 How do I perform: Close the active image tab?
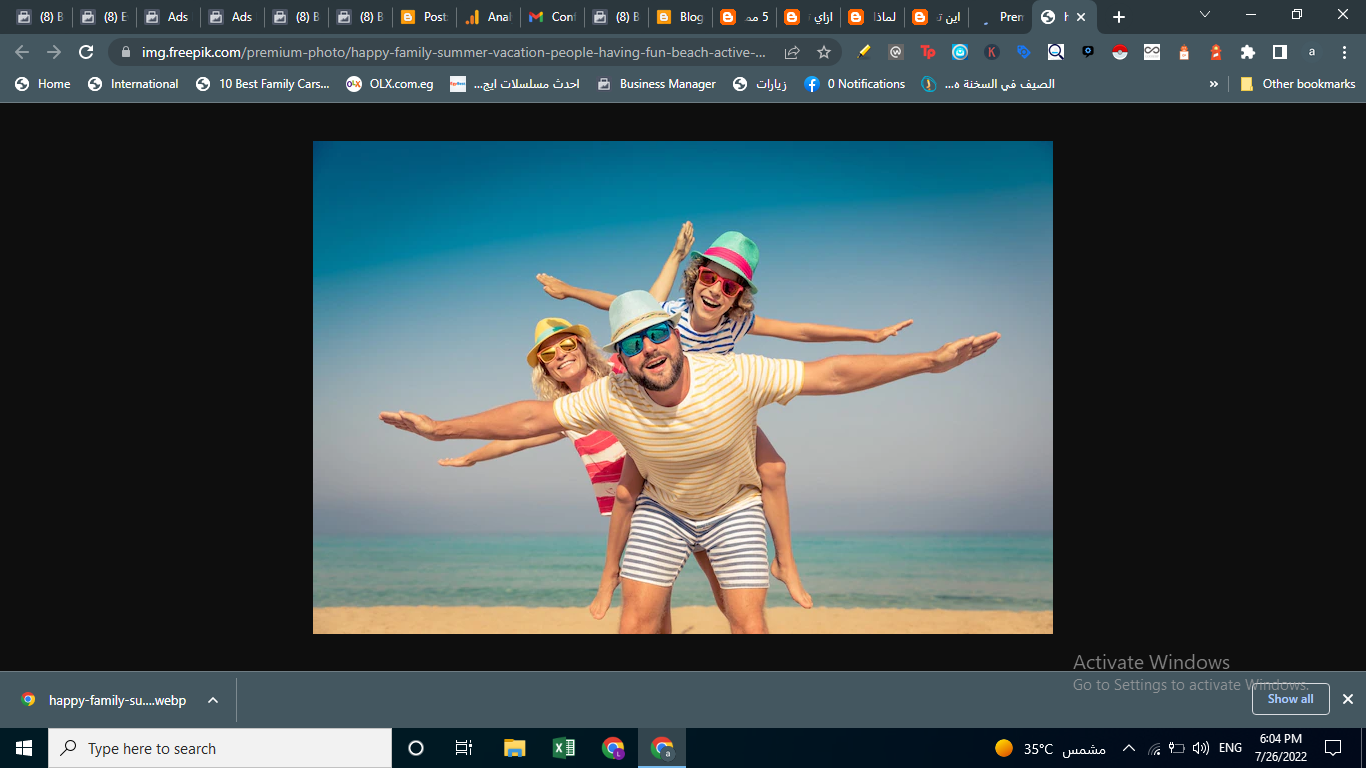[1081, 17]
